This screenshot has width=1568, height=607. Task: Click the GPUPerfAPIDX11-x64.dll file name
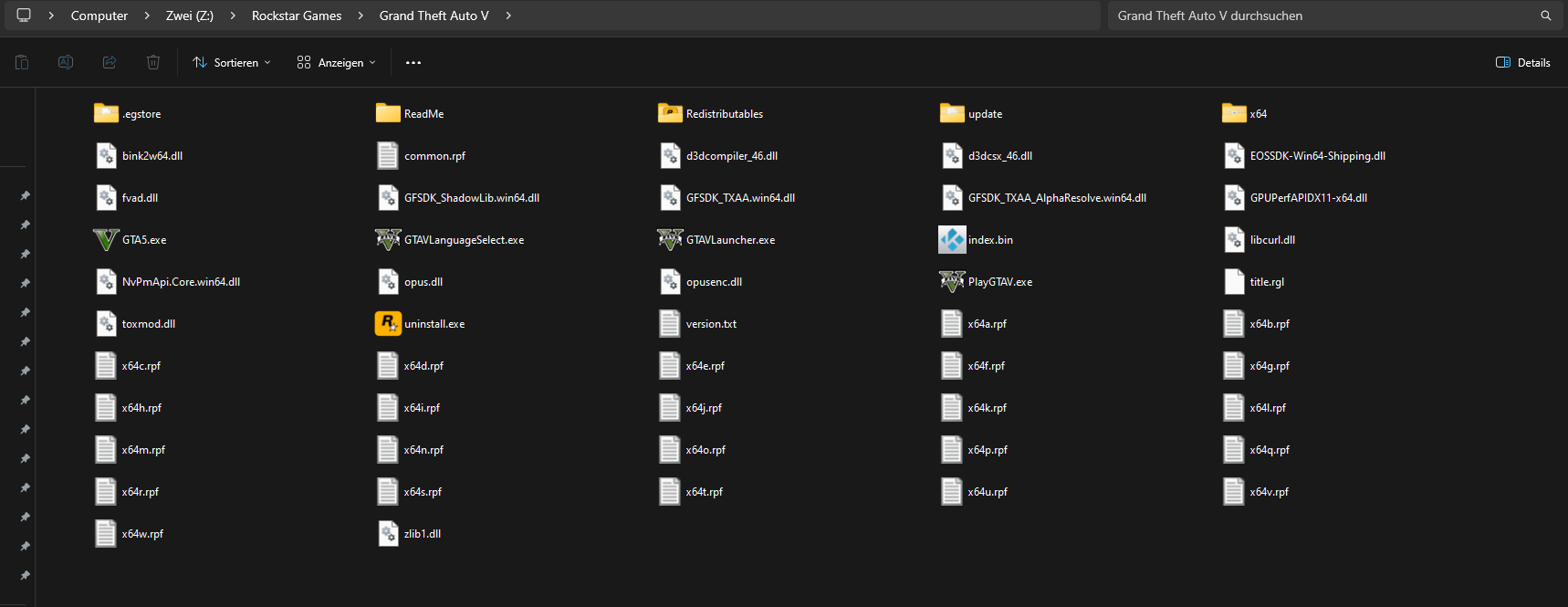click(x=1309, y=198)
